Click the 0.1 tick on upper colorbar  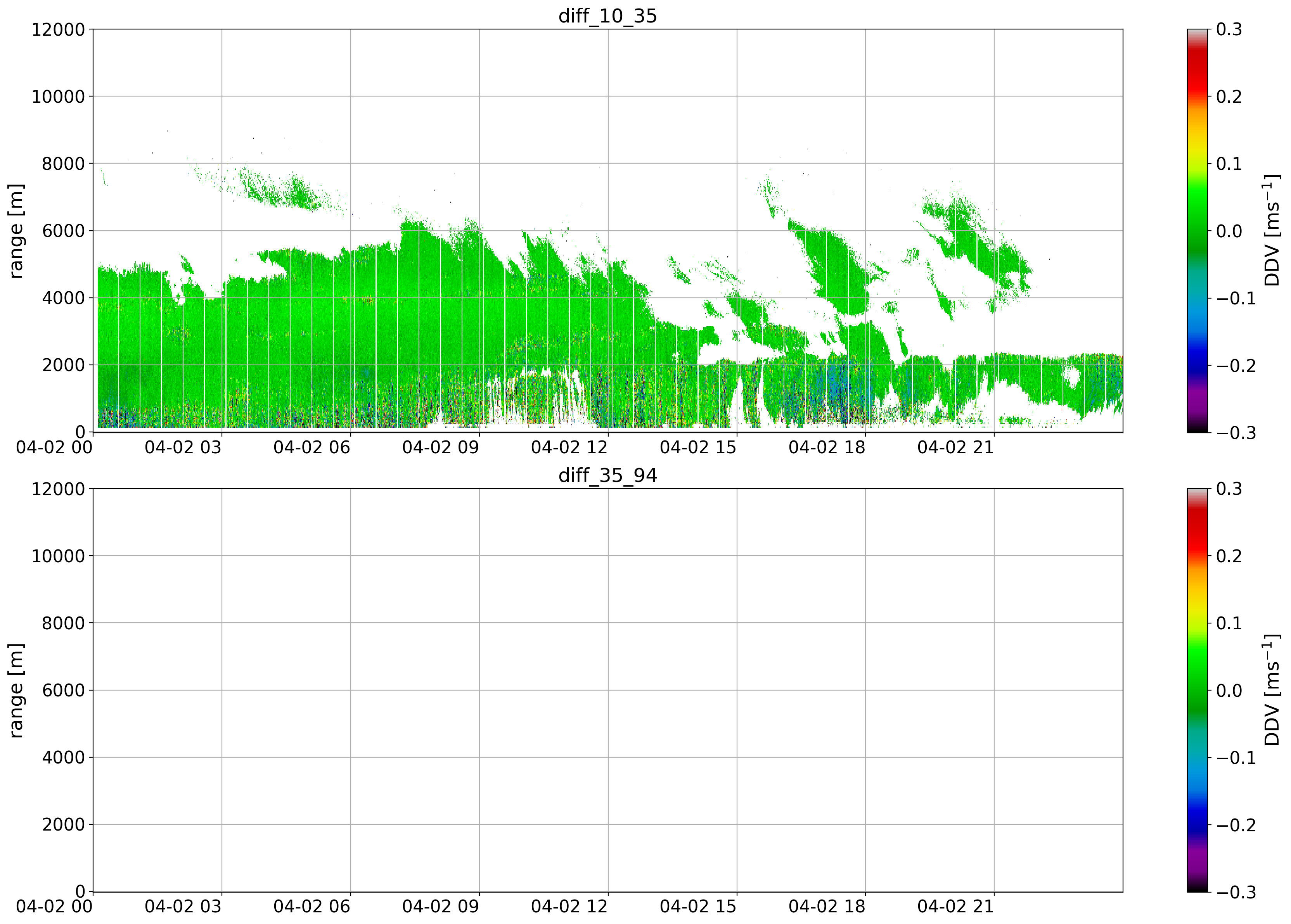[x=1229, y=164]
